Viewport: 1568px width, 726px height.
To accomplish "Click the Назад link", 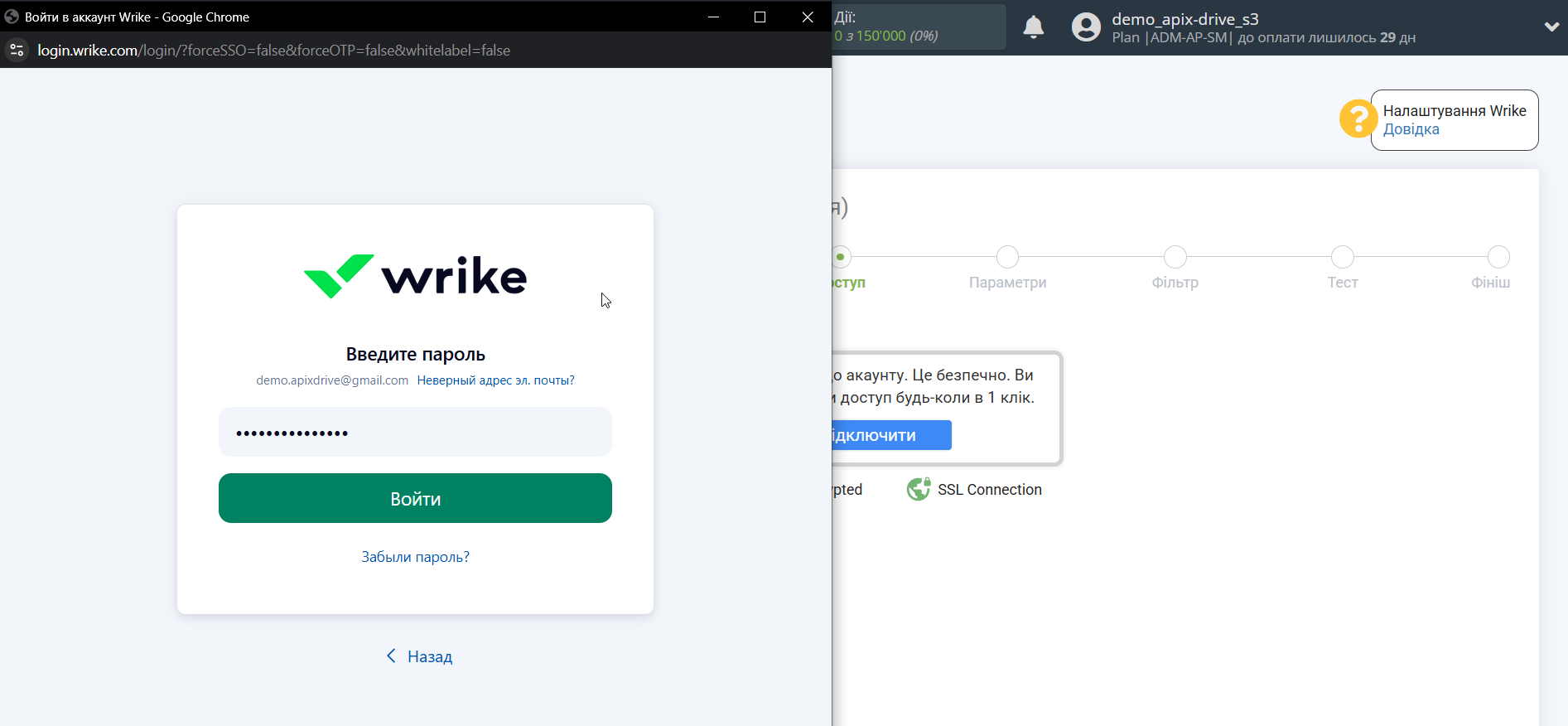I will click(430, 656).
